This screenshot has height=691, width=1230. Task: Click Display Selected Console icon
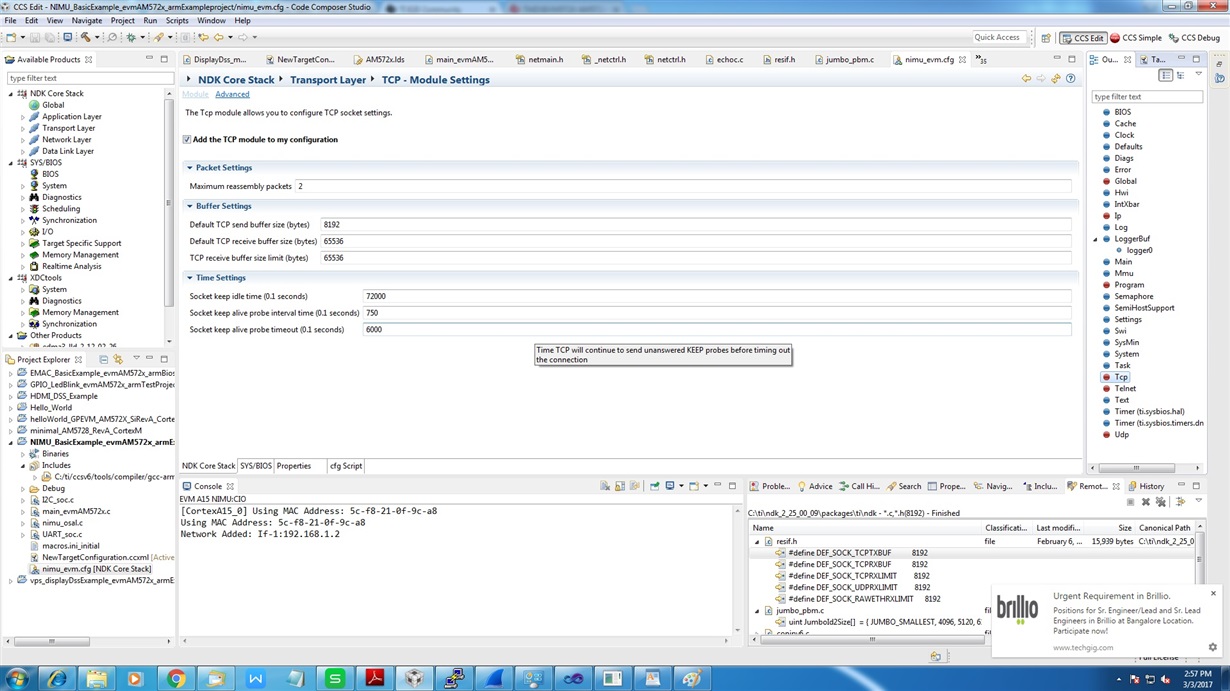tap(672, 486)
